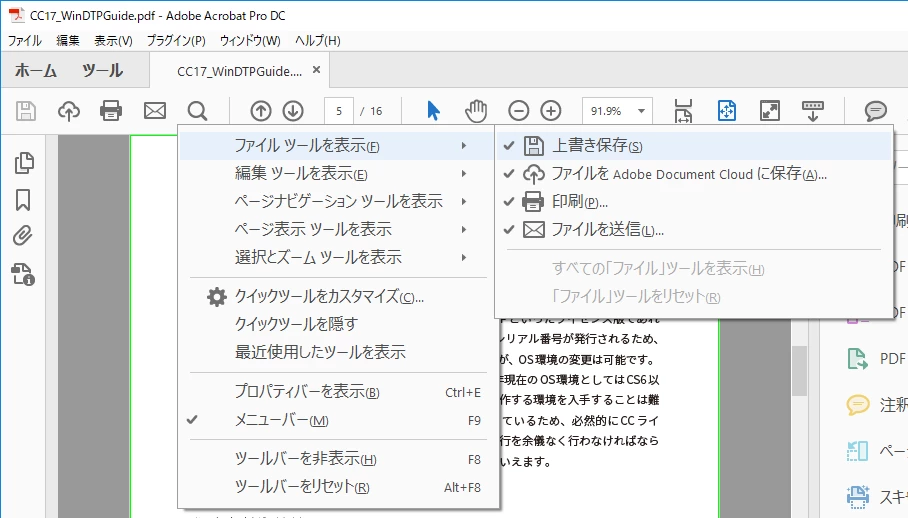Select the arrow selection tool
This screenshot has height=518, width=908.
[x=433, y=111]
